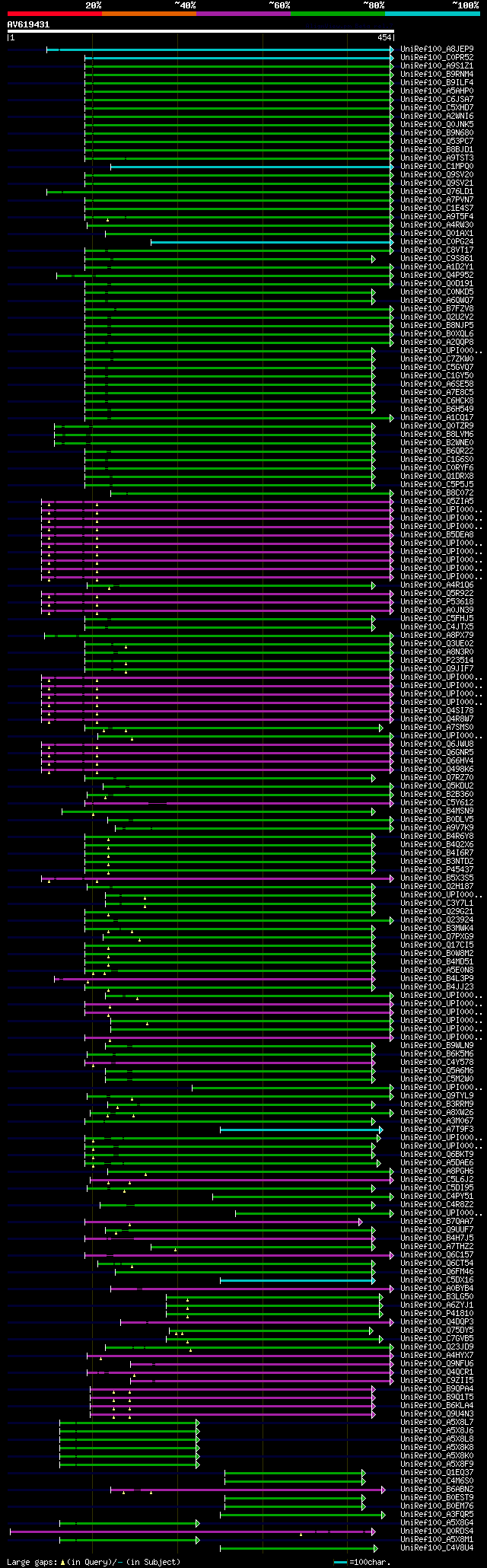Screen dimensions: 487x1568
Task: Select the UniRef100_C5P5J5 label
Action: (x=437, y=485)
